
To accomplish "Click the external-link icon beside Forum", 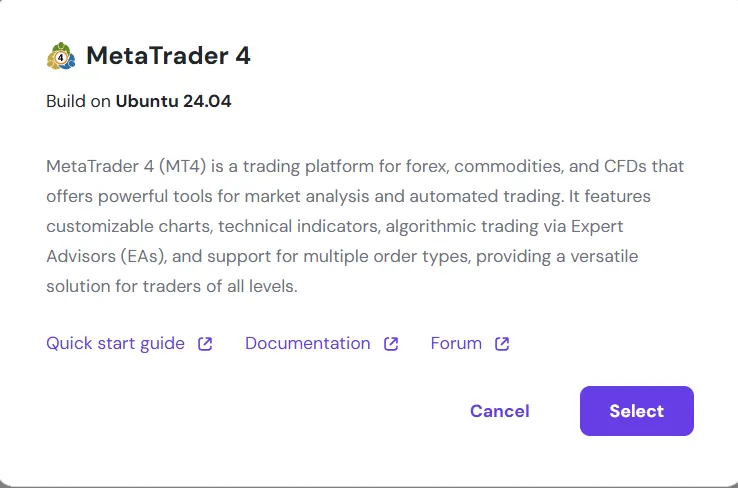I will 502,344.
